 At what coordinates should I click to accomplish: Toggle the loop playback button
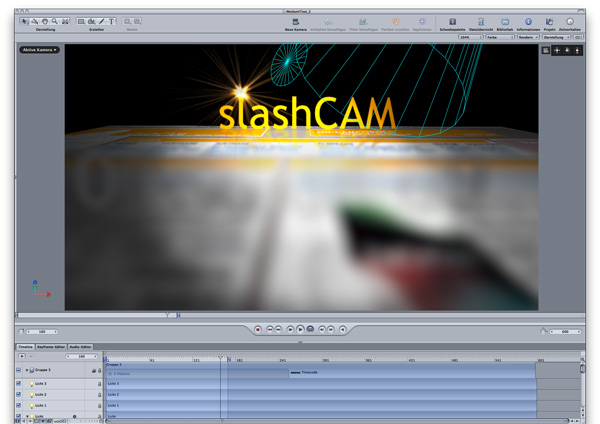coord(310,329)
